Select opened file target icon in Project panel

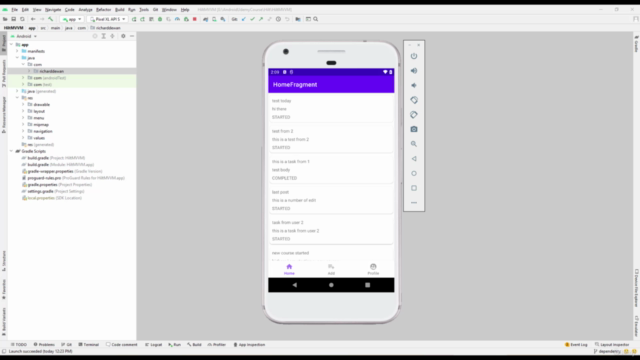tap(95, 36)
